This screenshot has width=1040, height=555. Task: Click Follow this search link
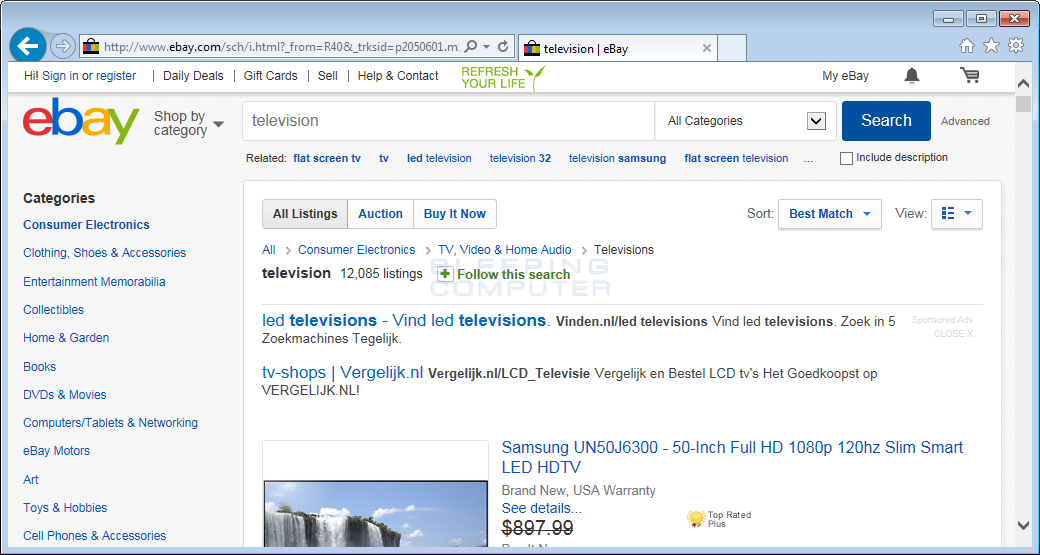pyautogui.click(x=513, y=275)
